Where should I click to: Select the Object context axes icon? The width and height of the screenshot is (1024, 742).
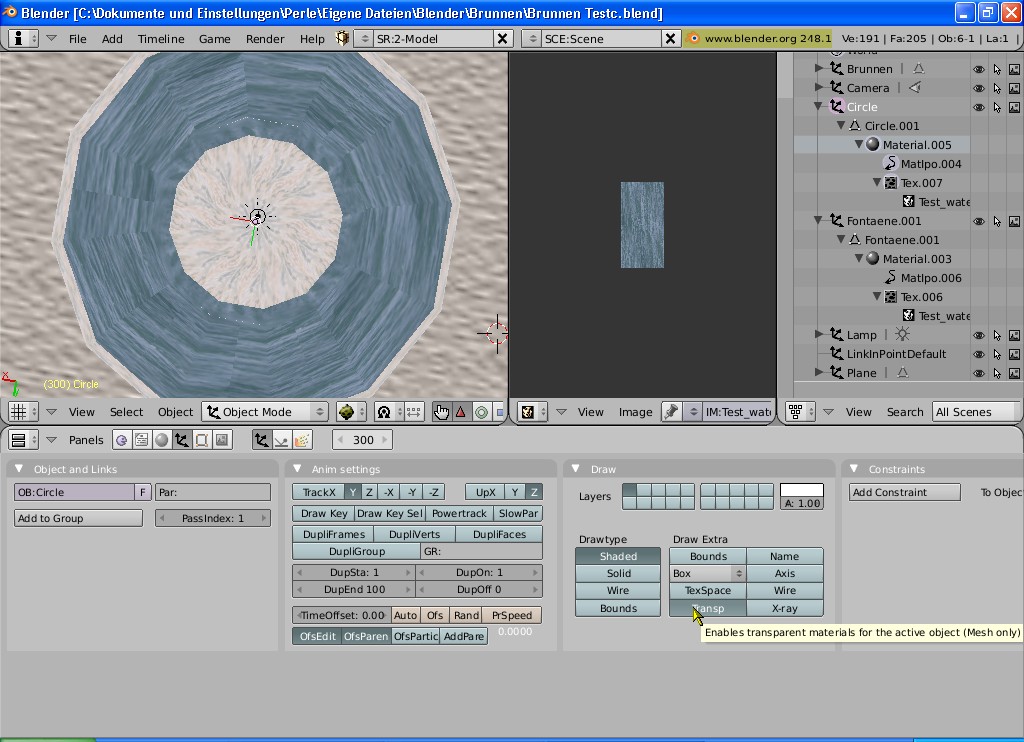point(182,440)
